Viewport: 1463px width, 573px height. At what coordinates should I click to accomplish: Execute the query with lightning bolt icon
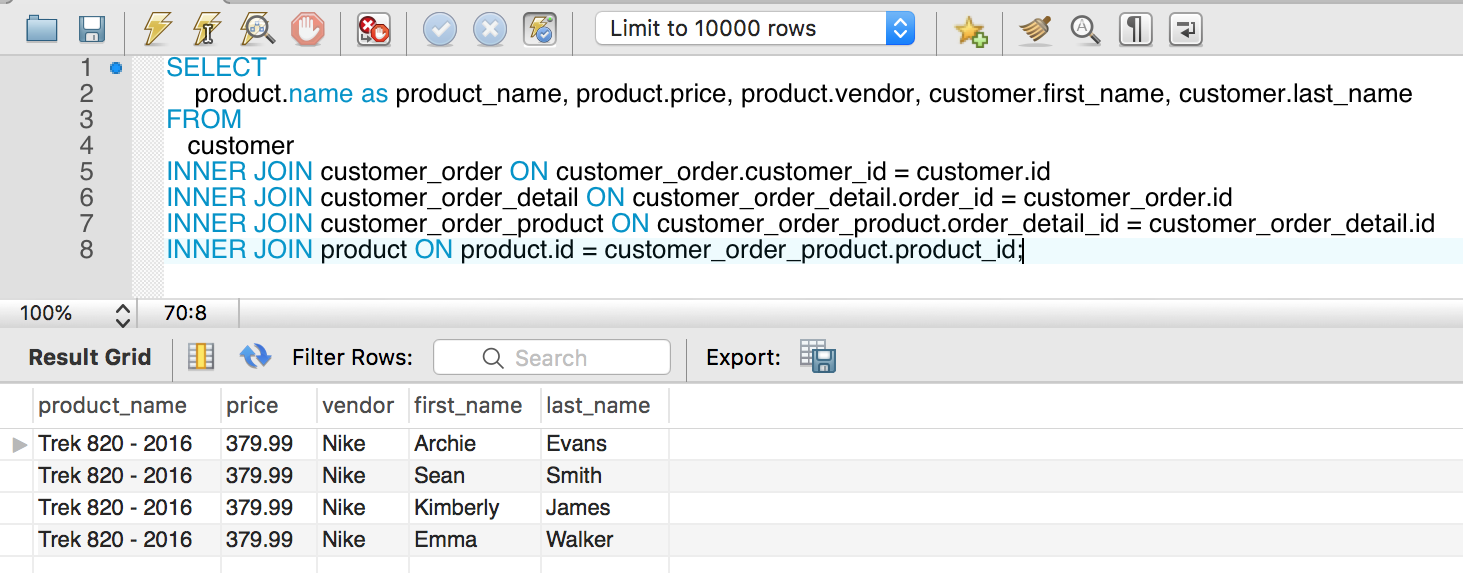coord(158,29)
